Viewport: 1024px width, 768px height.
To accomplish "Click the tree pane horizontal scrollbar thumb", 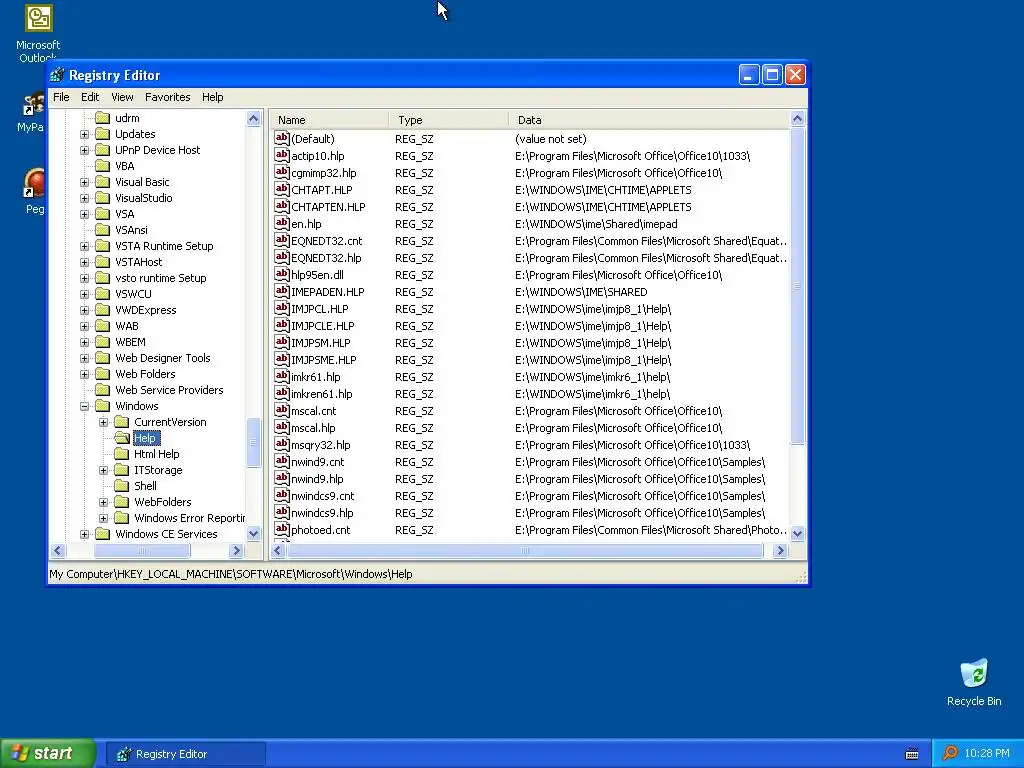I will [x=142, y=551].
